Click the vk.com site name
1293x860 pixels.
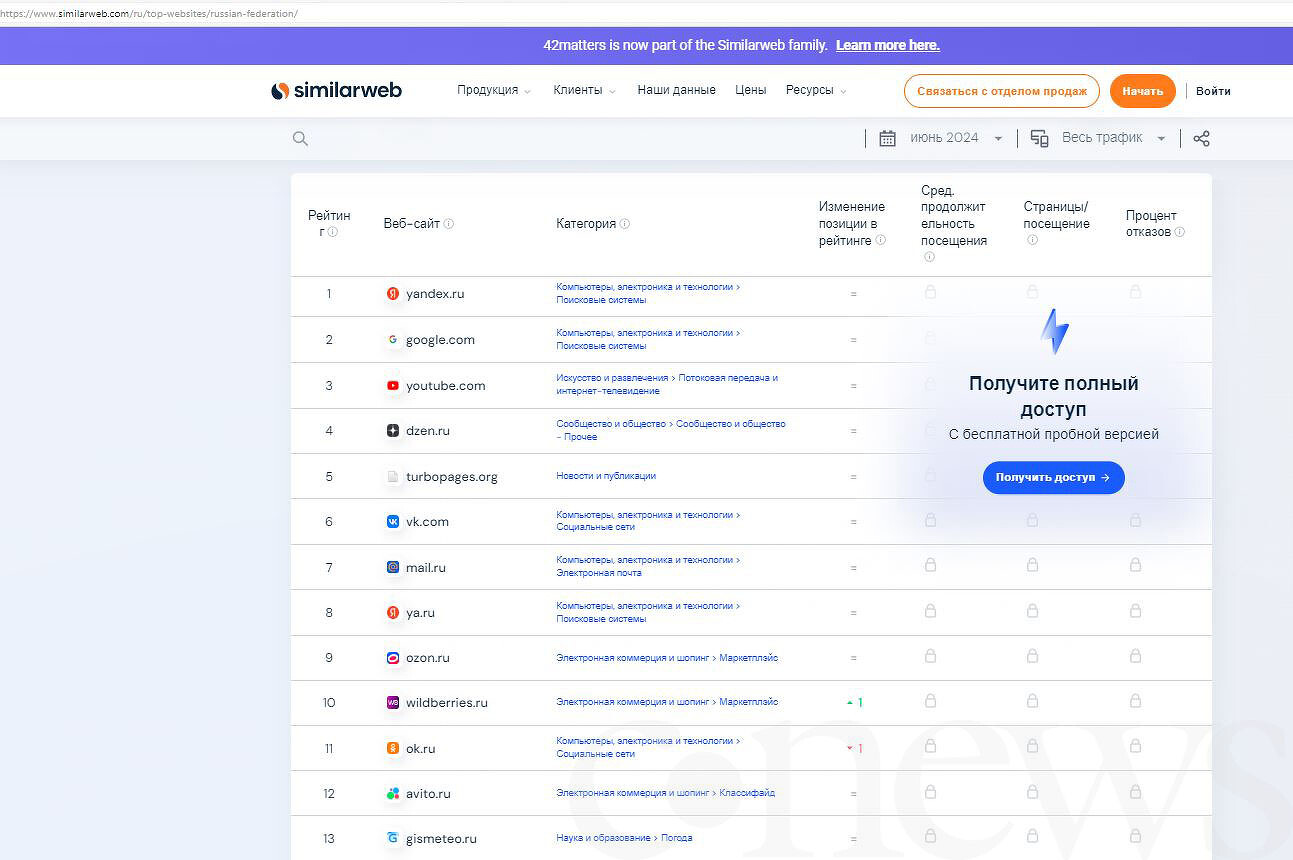pos(427,522)
